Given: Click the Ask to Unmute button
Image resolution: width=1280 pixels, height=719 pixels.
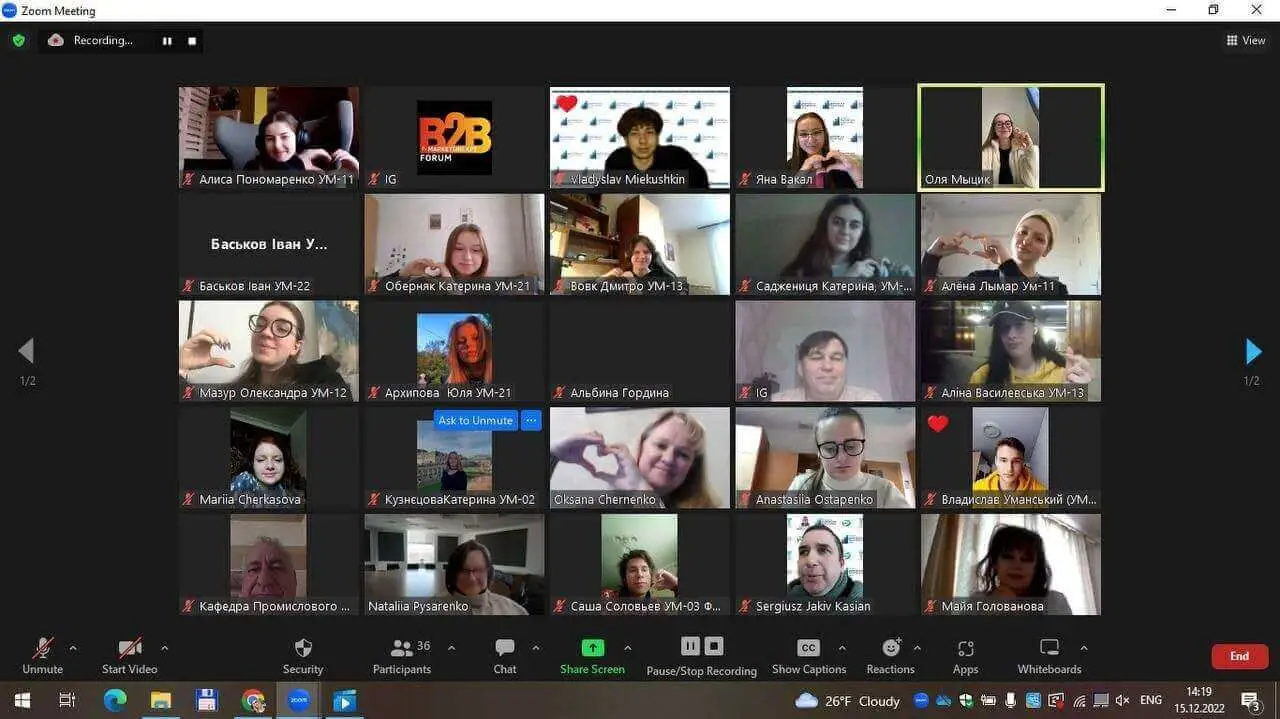Looking at the screenshot, I should click(475, 420).
